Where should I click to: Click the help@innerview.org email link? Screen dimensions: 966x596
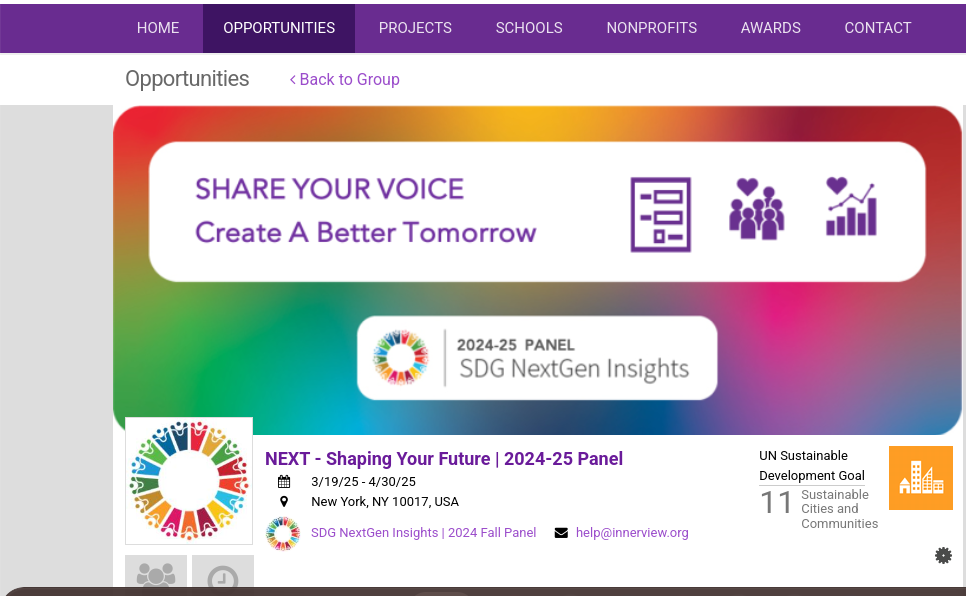(632, 533)
